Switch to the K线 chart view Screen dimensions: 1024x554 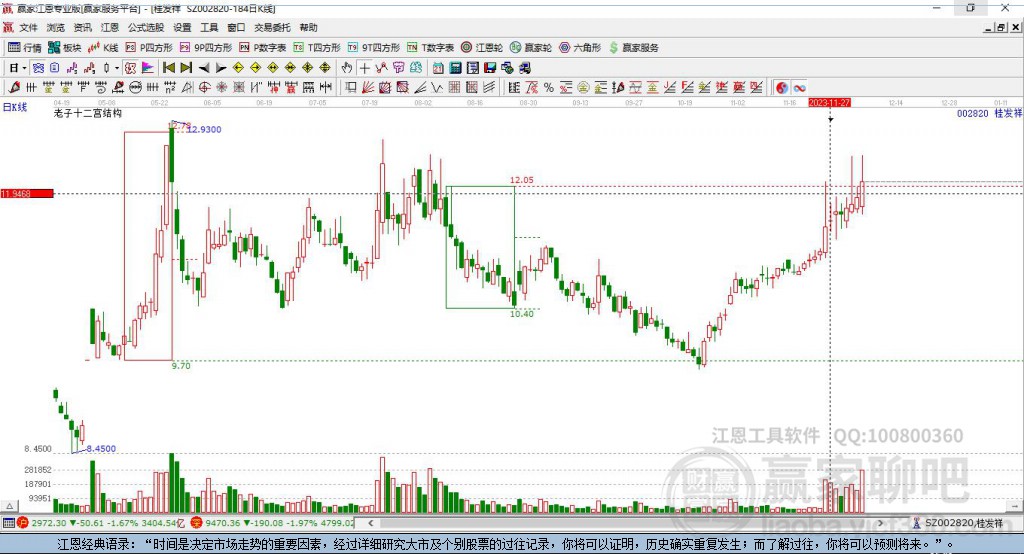tap(103, 48)
